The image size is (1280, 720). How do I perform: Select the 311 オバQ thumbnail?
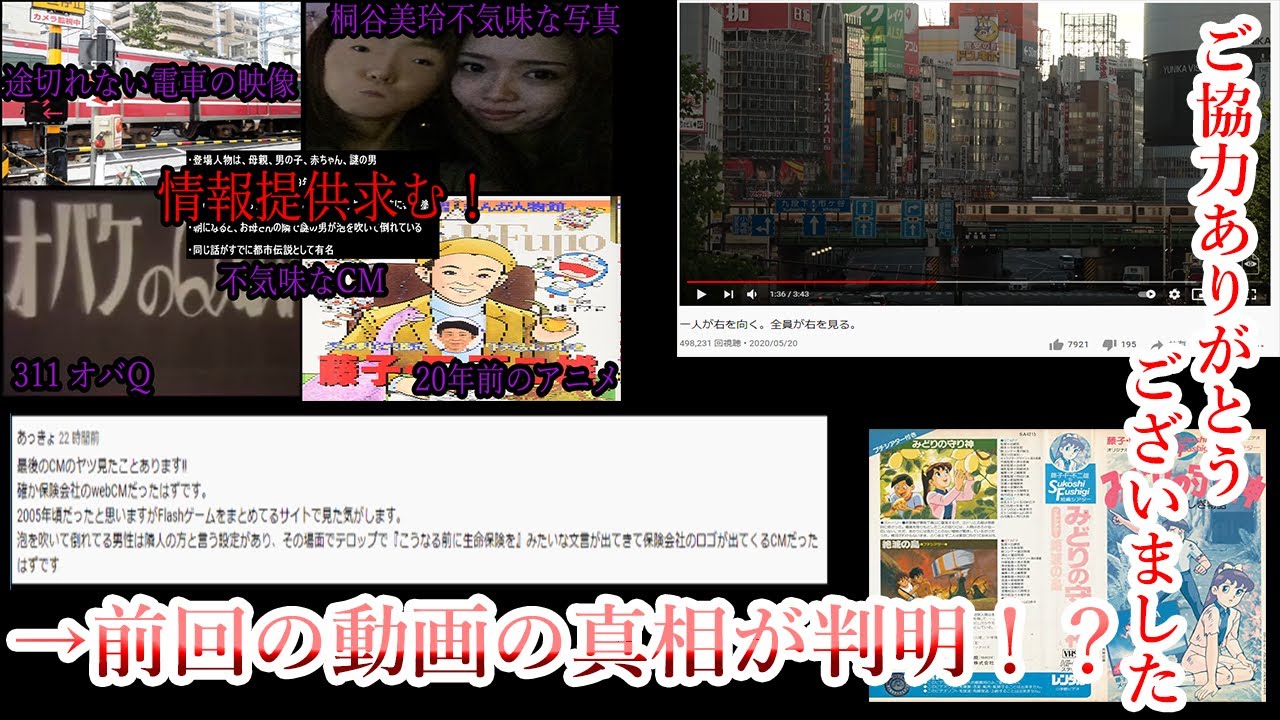[x=150, y=295]
